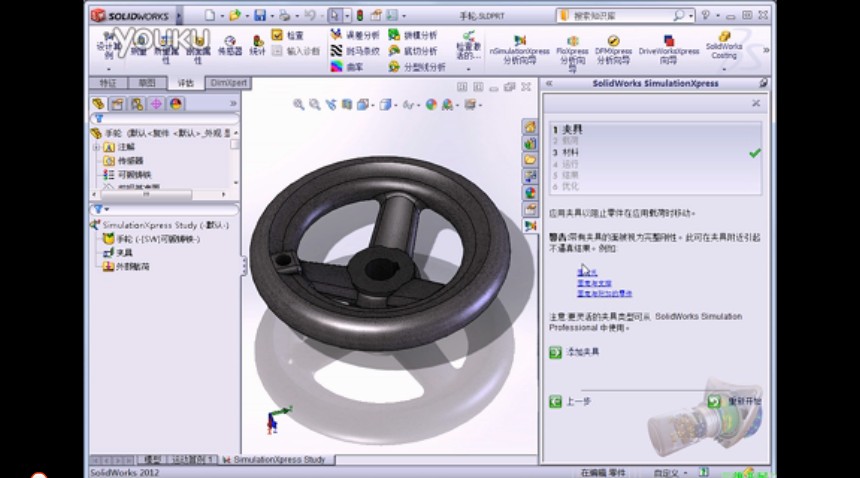Expand the SolidWorks logo menu arrow
Viewport: 860px width, 478px height.
pyautogui.click(x=179, y=16)
